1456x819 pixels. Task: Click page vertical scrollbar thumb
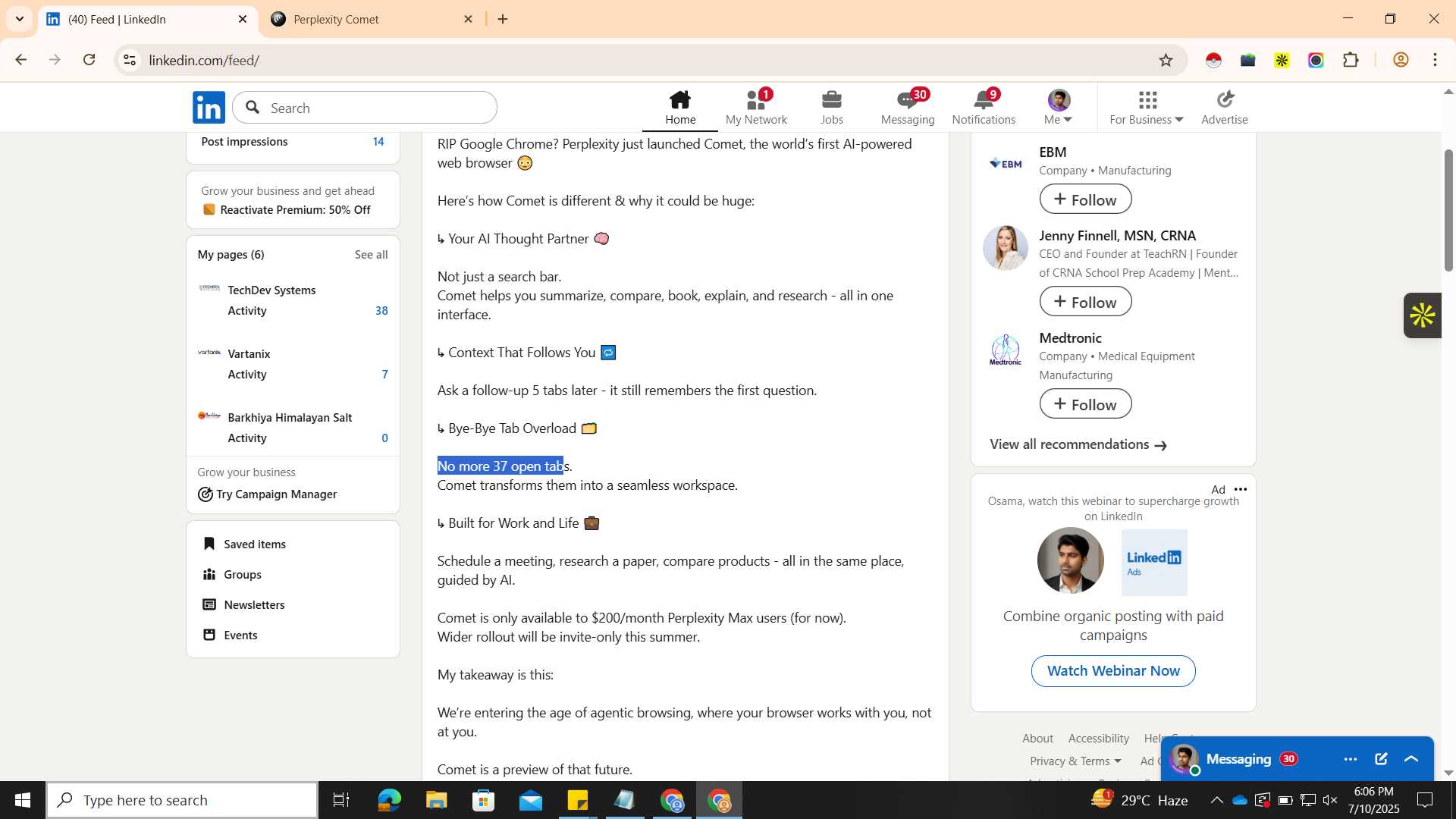tap(1448, 210)
